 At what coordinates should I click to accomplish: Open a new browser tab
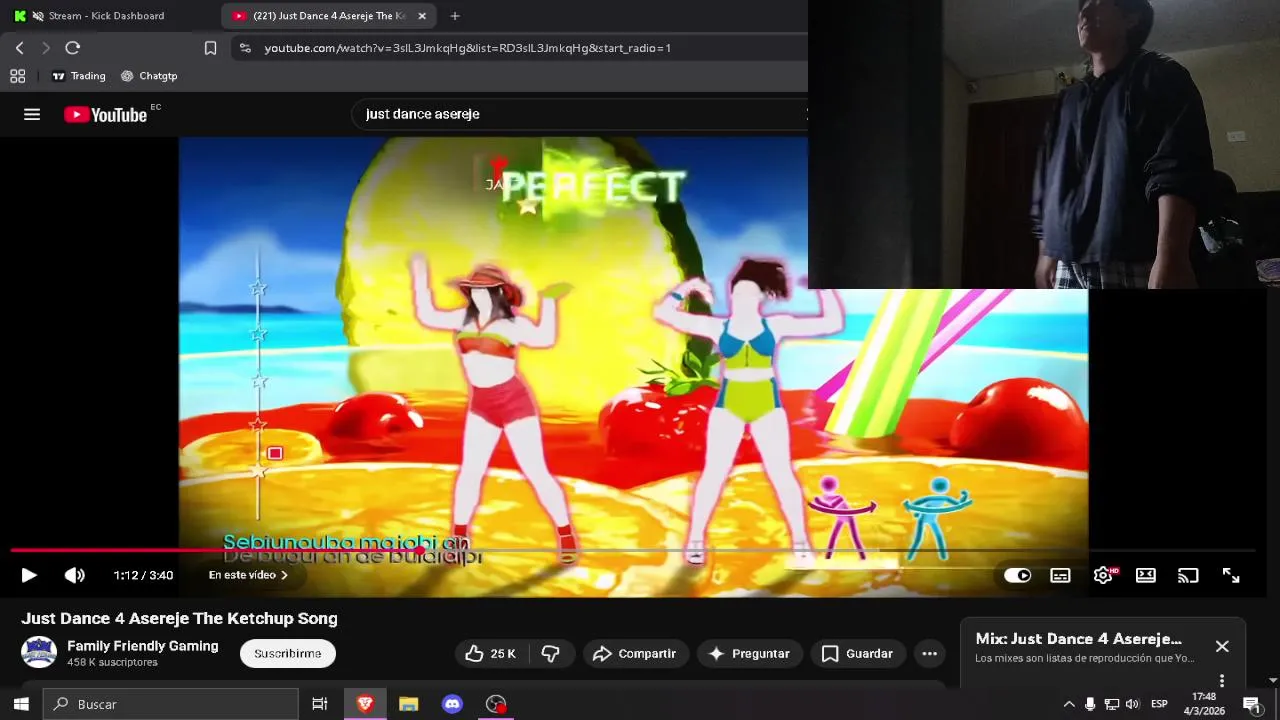[455, 16]
